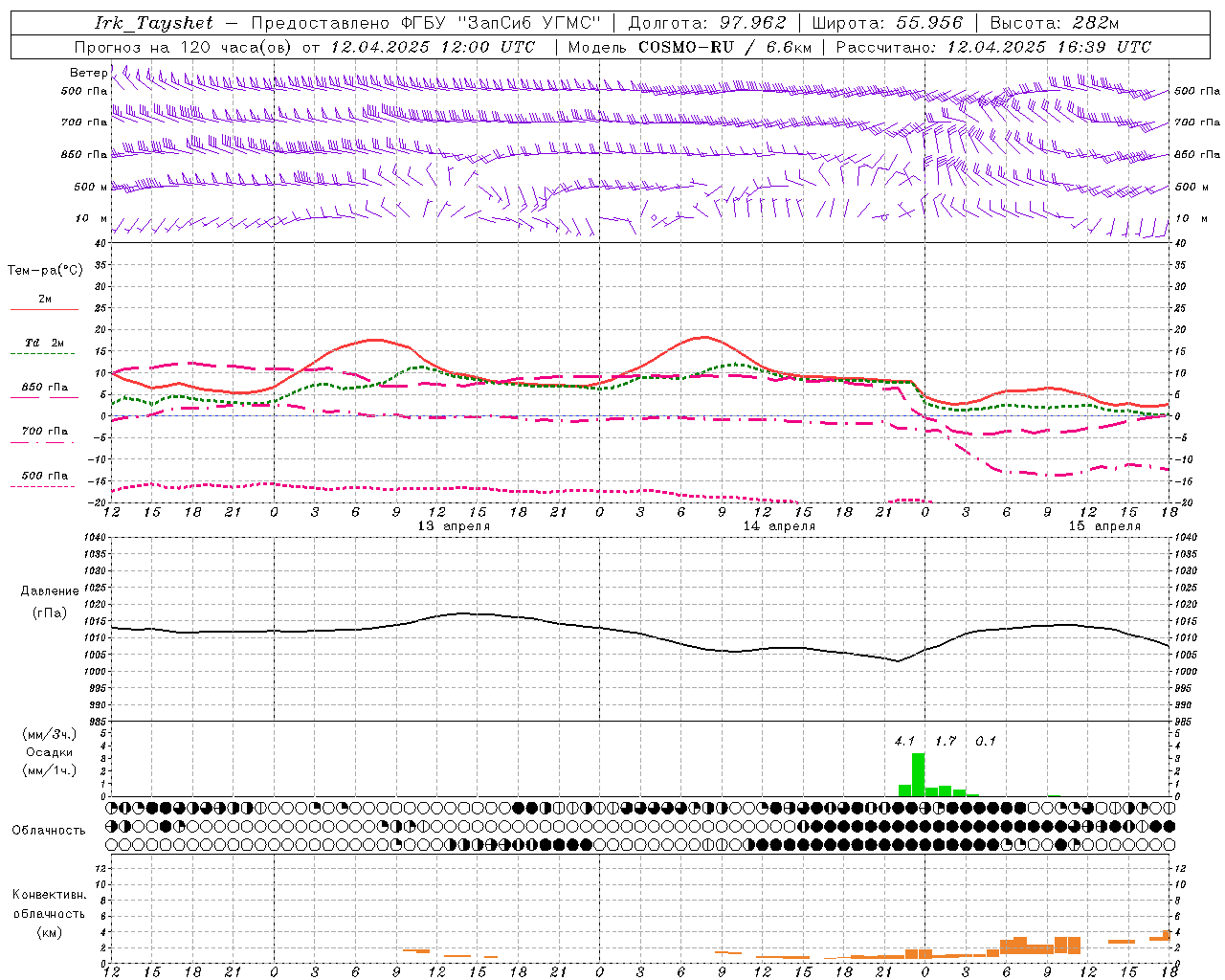Click the dashed line under Td 2м legend
Image resolution: width=1225 pixels, height=980 pixels.
[42, 354]
